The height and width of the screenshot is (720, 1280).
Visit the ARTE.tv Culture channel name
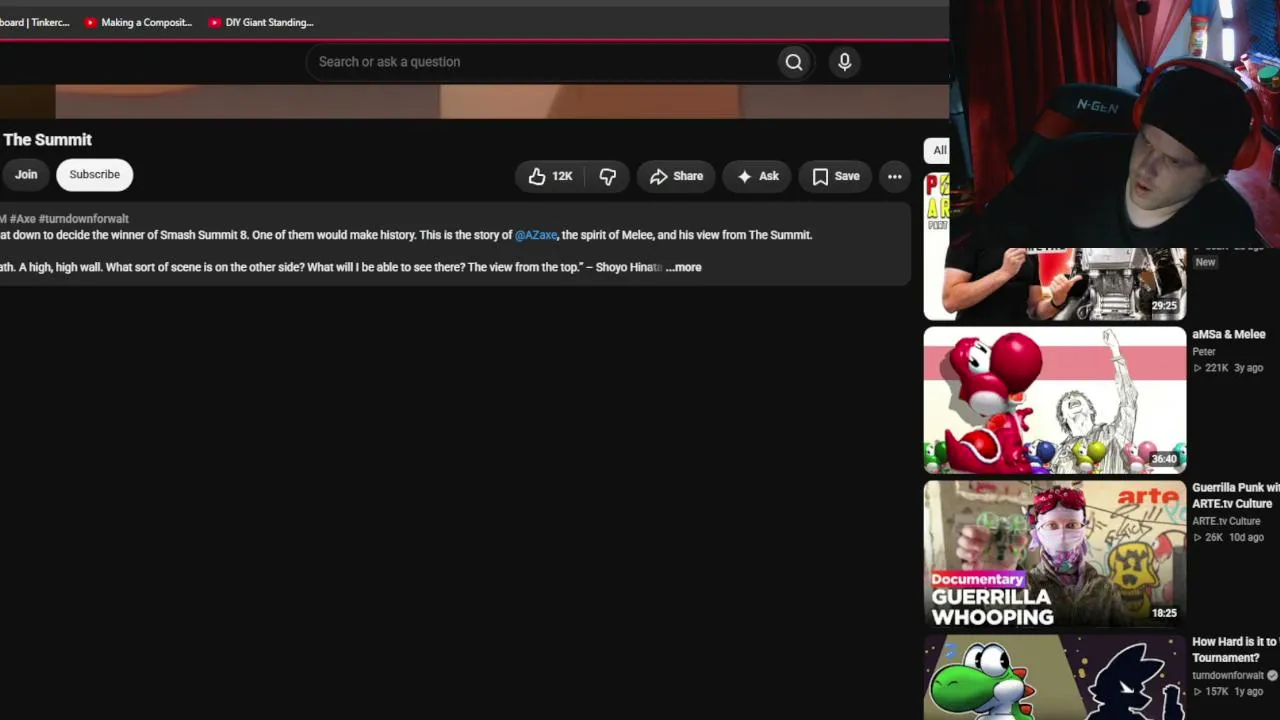click(x=1226, y=521)
